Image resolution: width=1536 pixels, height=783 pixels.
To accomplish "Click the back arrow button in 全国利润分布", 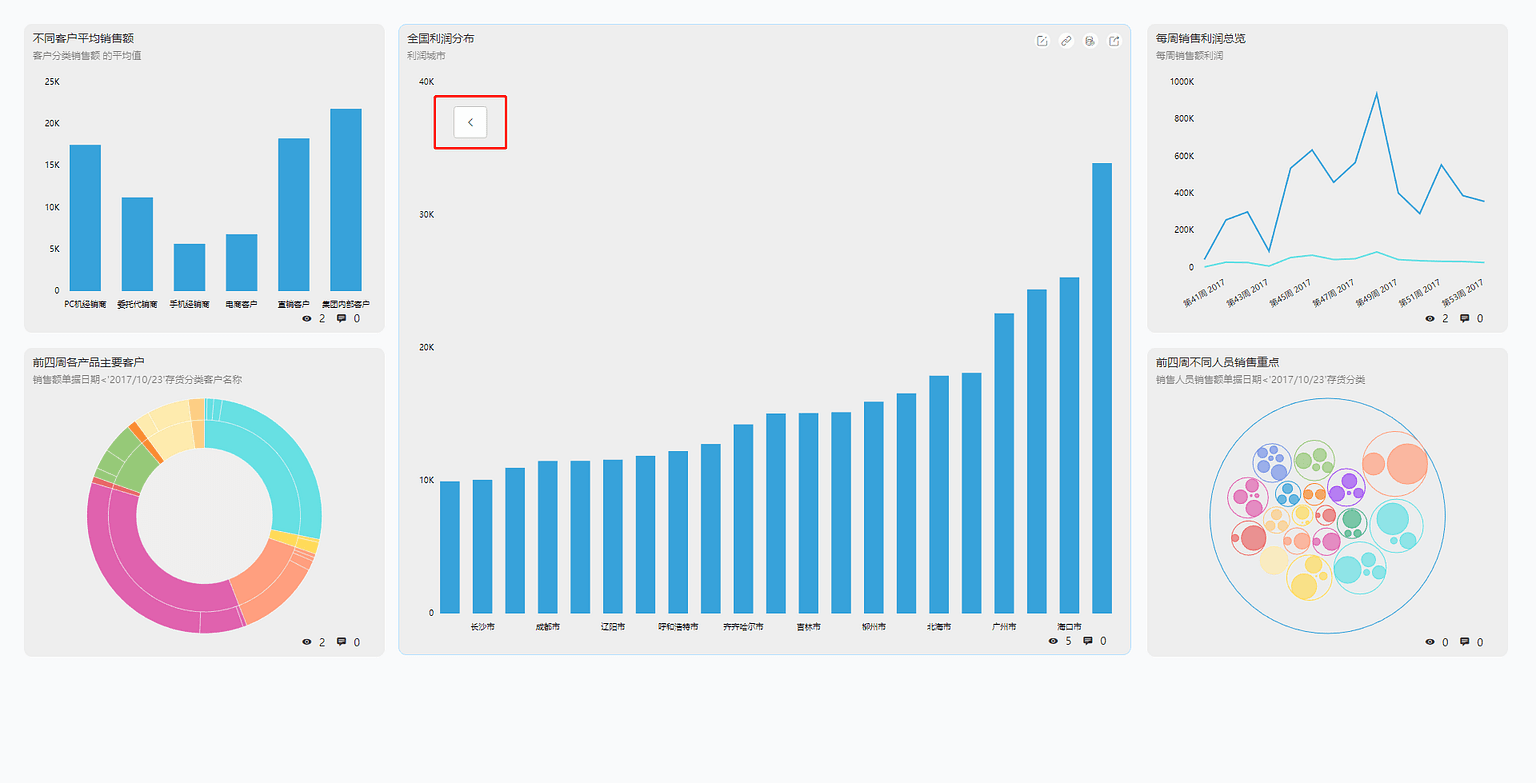I will (470, 122).
